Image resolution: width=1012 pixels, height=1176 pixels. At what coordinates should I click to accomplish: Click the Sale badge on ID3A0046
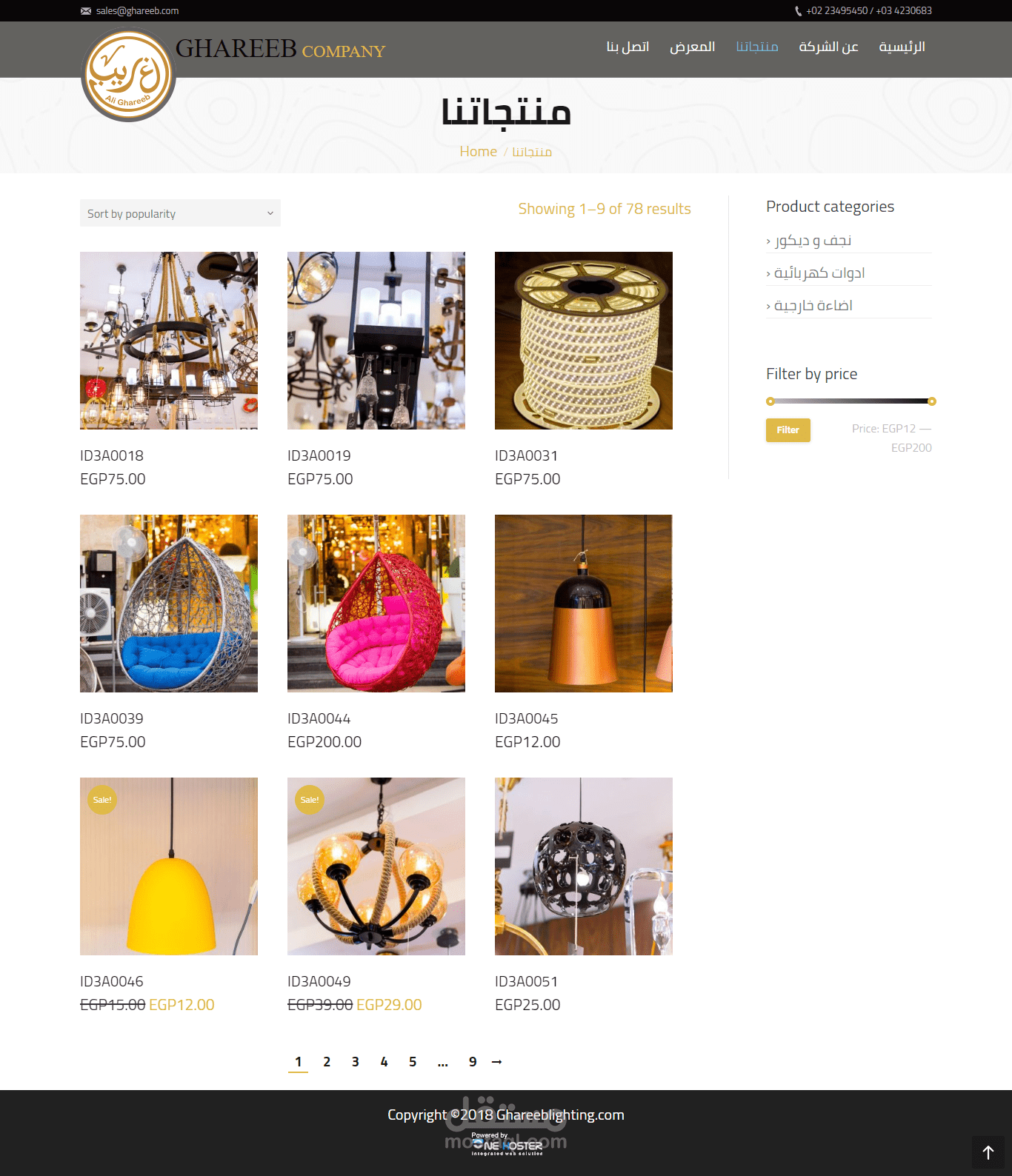point(102,800)
